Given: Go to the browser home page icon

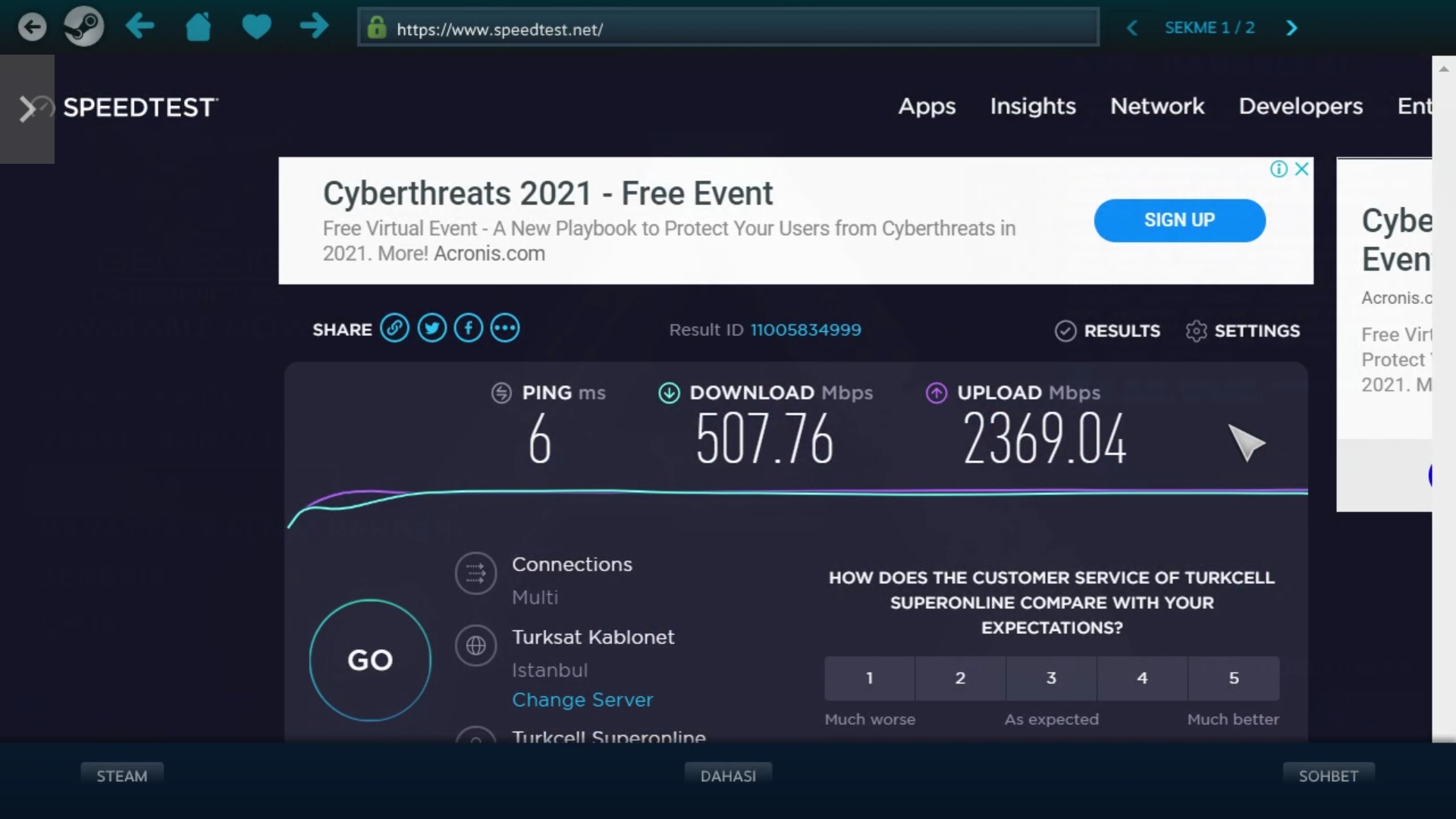Looking at the screenshot, I should point(198,27).
